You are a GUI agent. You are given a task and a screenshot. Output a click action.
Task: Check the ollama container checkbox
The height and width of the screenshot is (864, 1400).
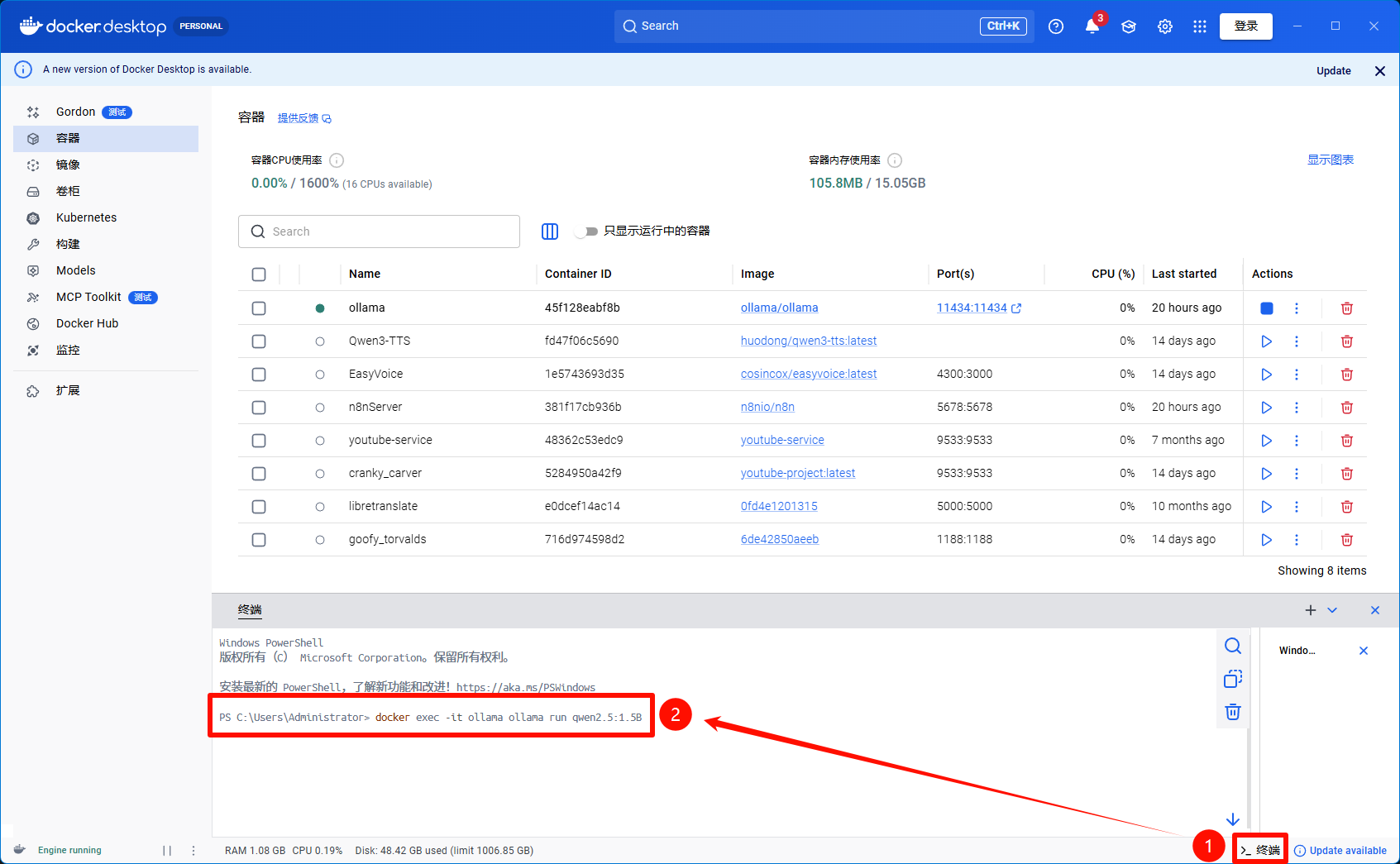coord(259,308)
